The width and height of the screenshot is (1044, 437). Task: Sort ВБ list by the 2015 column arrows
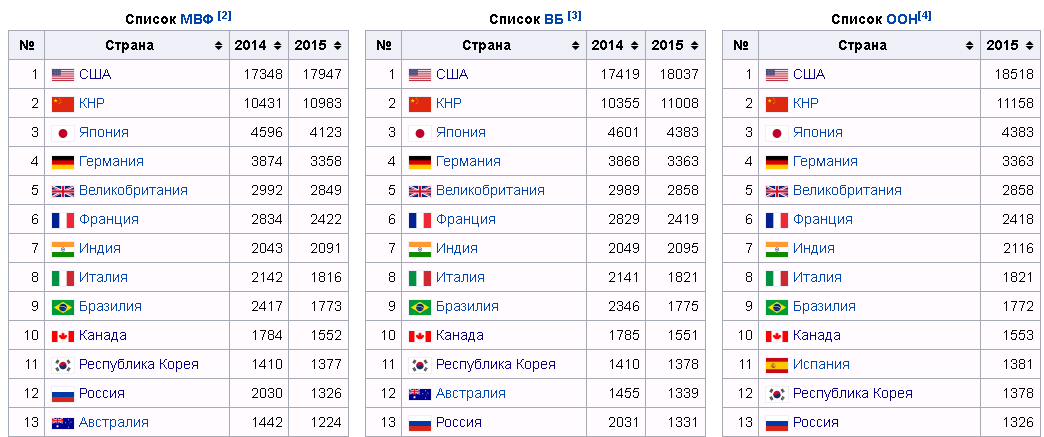pyautogui.click(x=694, y=46)
